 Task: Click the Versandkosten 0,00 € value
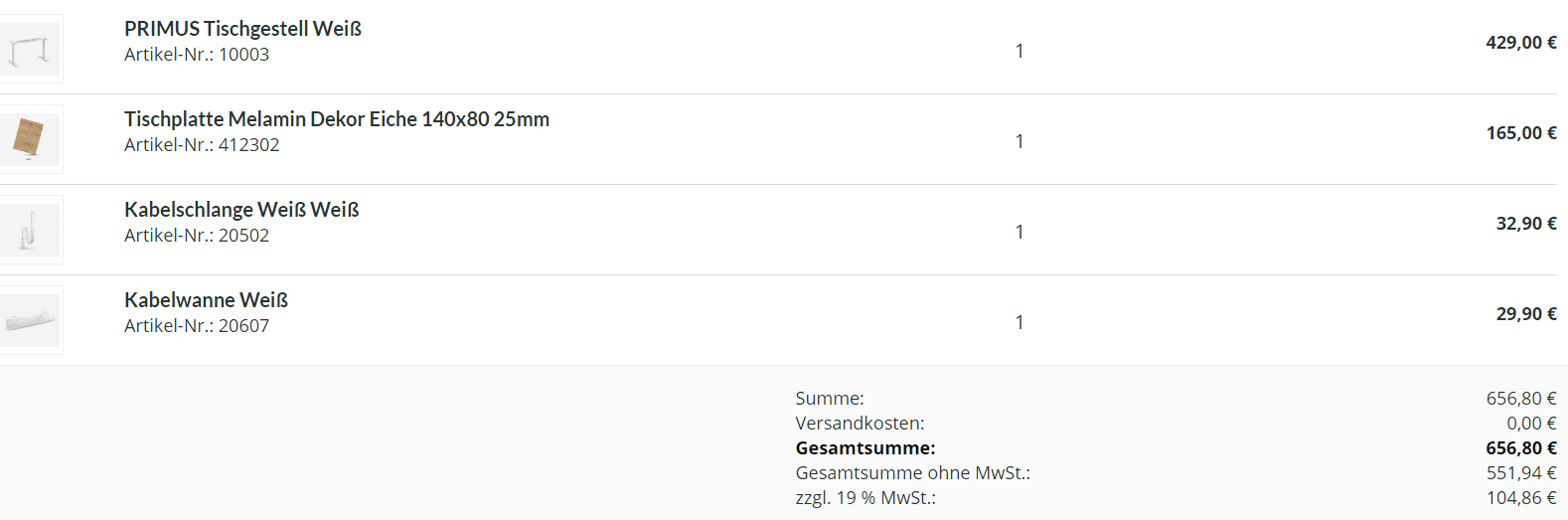[x=1531, y=424]
